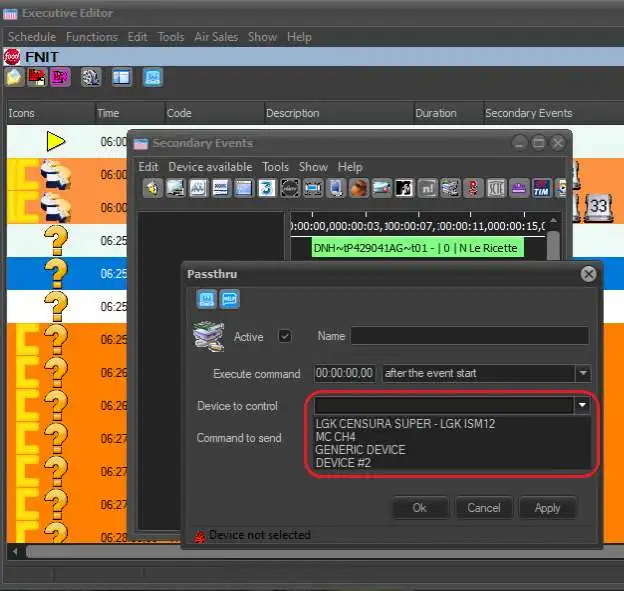Select GENERIC DEVICE from the device list
The height and width of the screenshot is (591, 624).
click(x=360, y=450)
